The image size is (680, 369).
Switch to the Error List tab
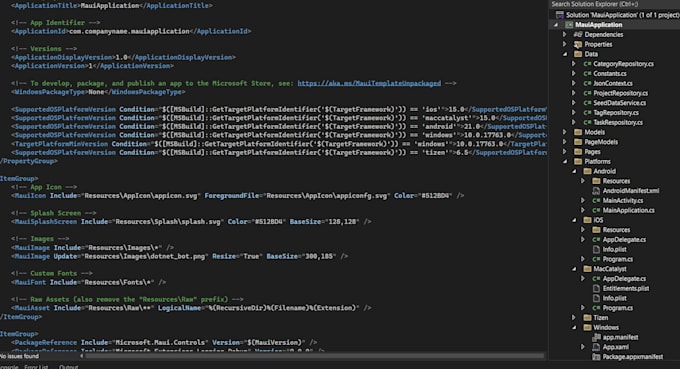pyautogui.click(x=36, y=366)
